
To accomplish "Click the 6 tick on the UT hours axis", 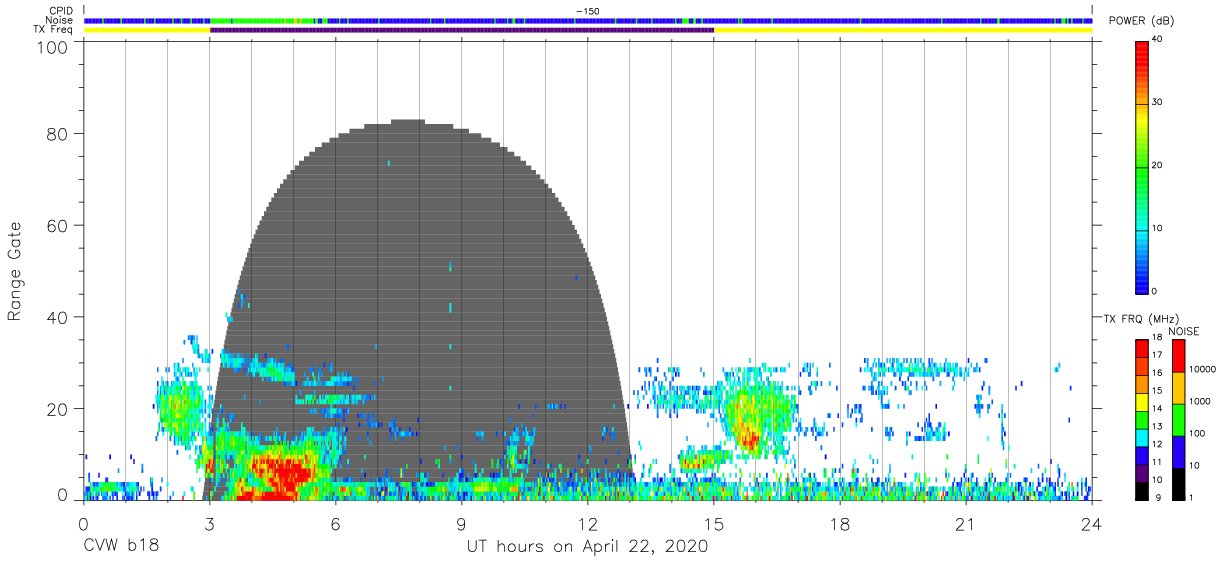I will point(335,524).
